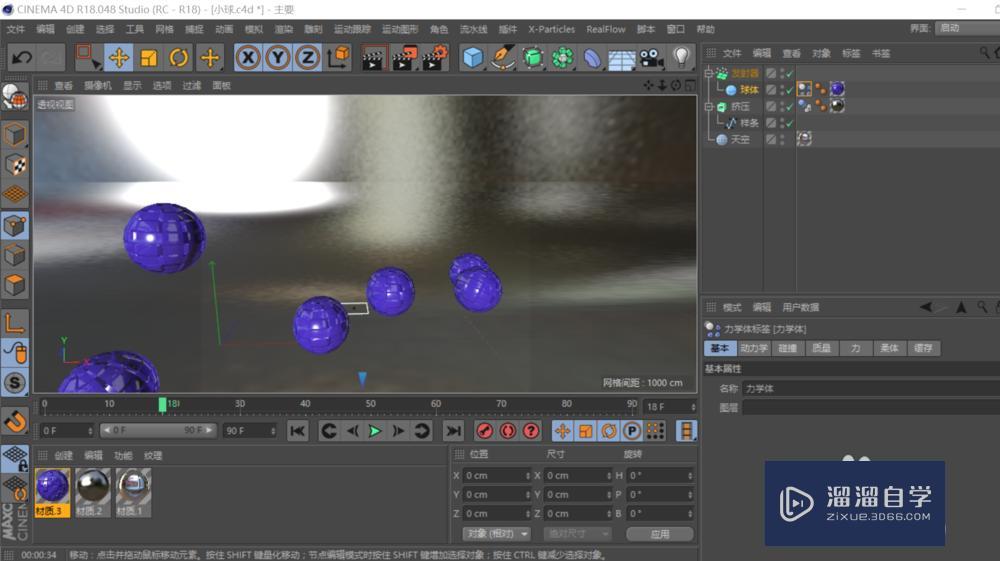Screen dimensions: 1000x561
Task: Select the Live Selection tool
Action: tap(87, 57)
